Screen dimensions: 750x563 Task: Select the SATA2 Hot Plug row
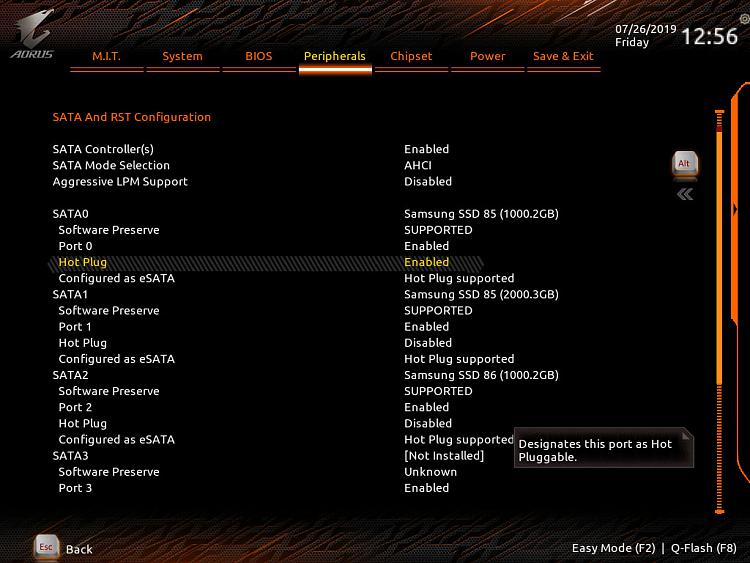[x=83, y=423]
